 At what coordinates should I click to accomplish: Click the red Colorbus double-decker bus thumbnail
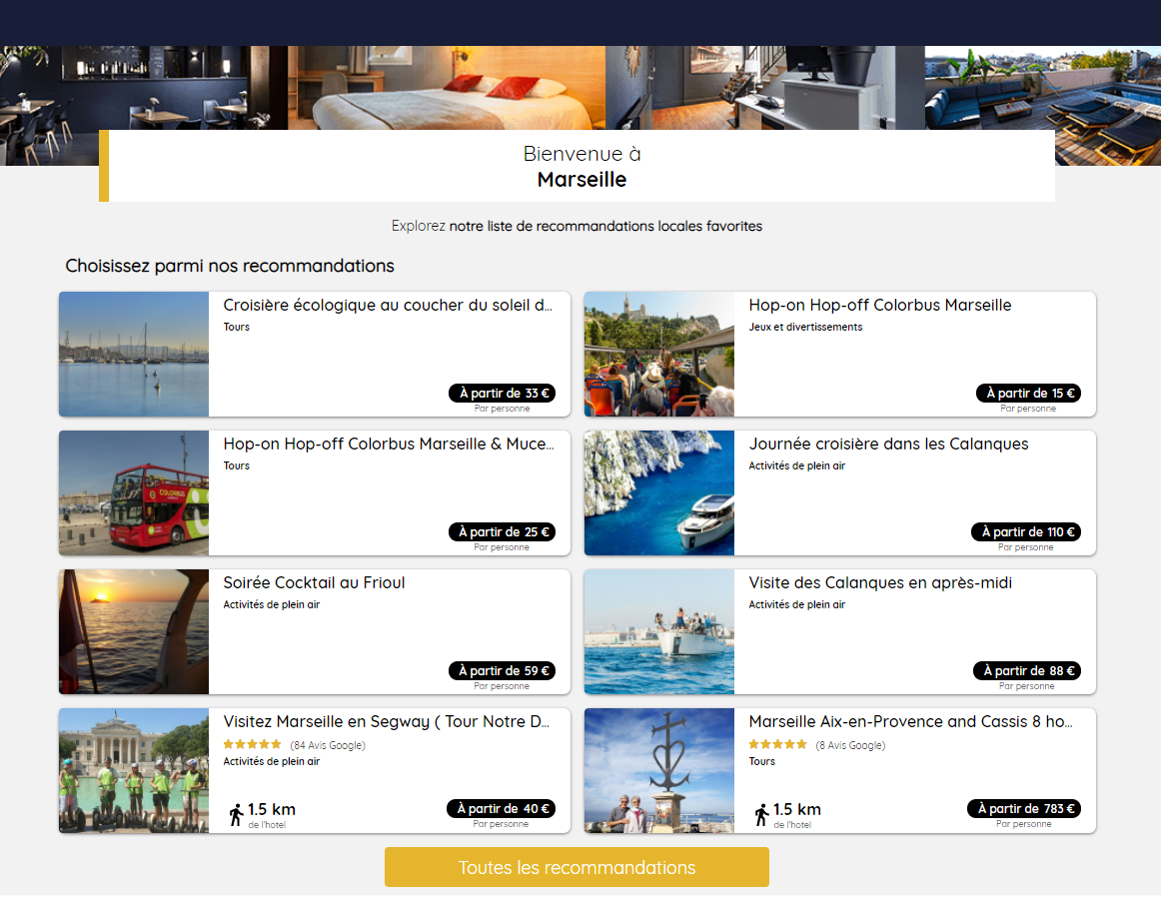(x=134, y=494)
